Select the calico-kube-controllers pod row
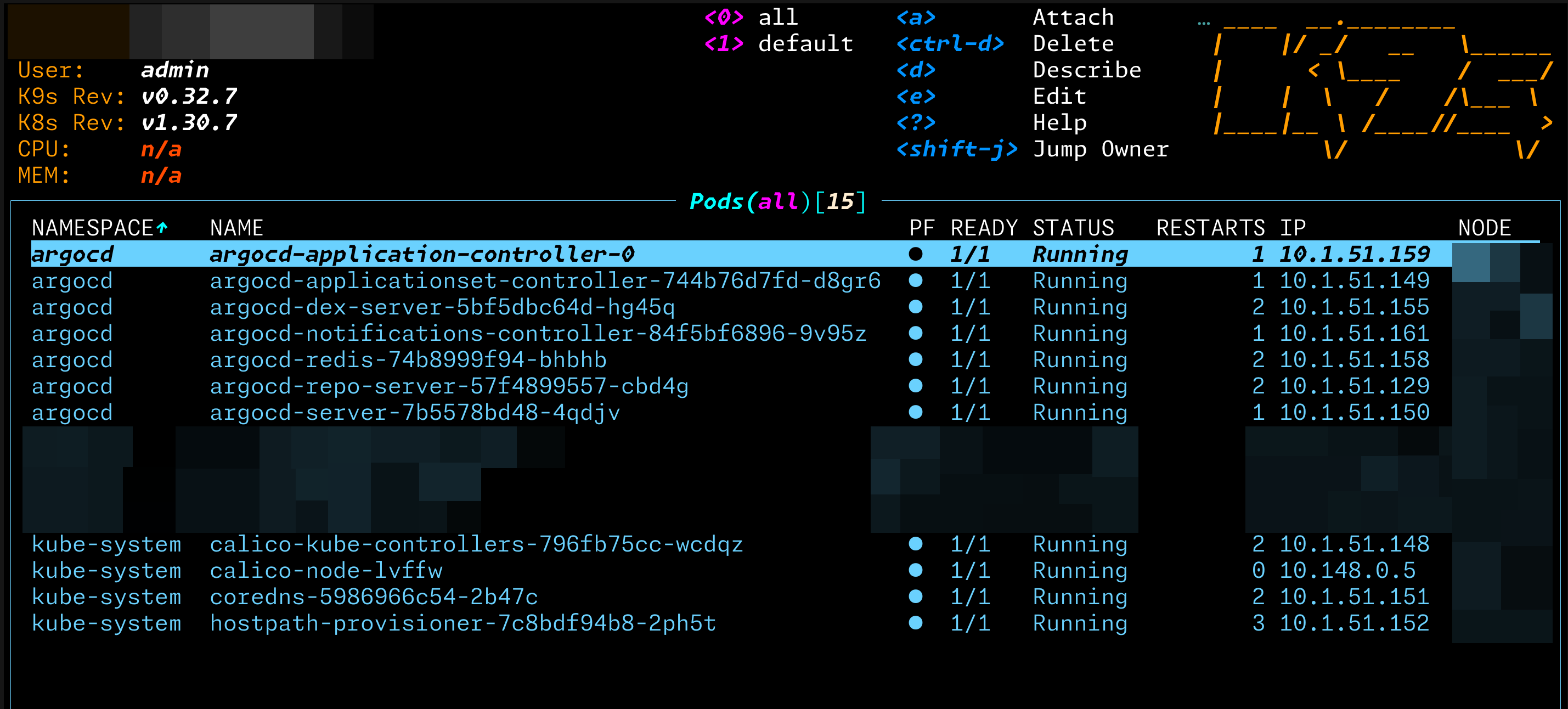The height and width of the screenshot is (709, 1568). point(476,544)
